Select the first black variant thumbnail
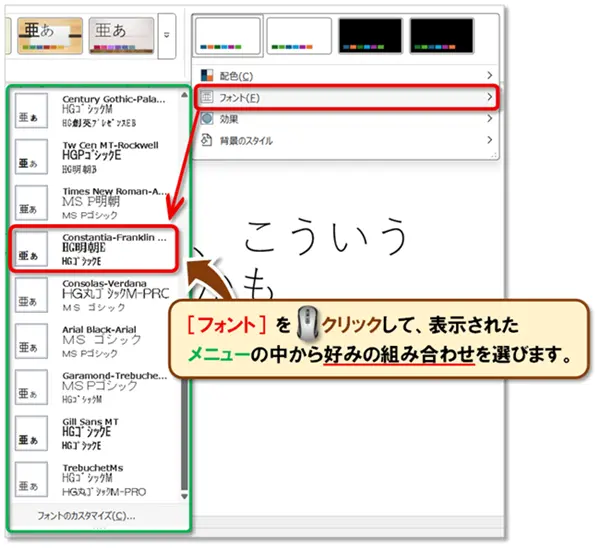 [x=370, y=36]
